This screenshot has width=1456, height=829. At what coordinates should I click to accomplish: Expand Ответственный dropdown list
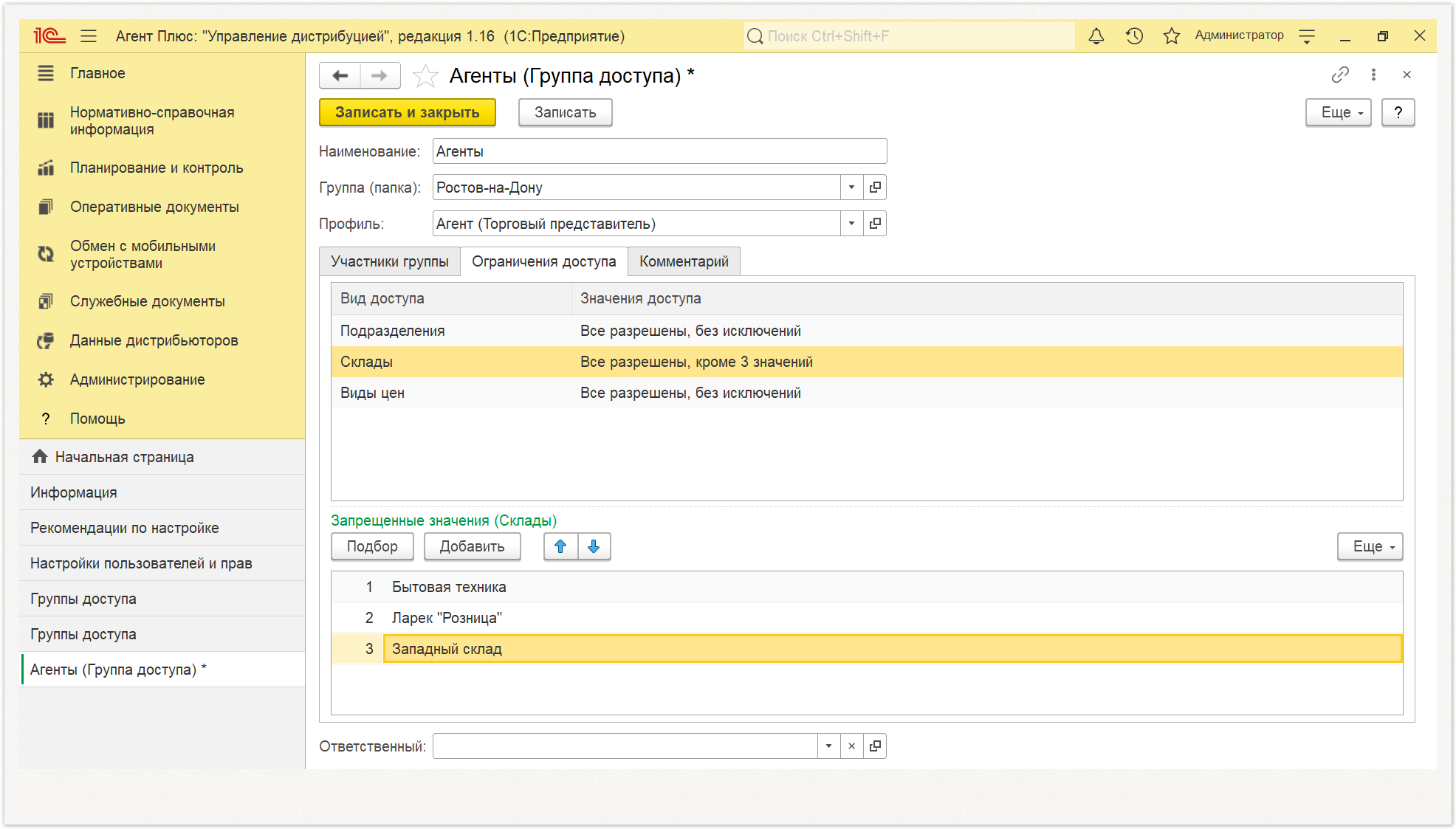pos(828,746)
